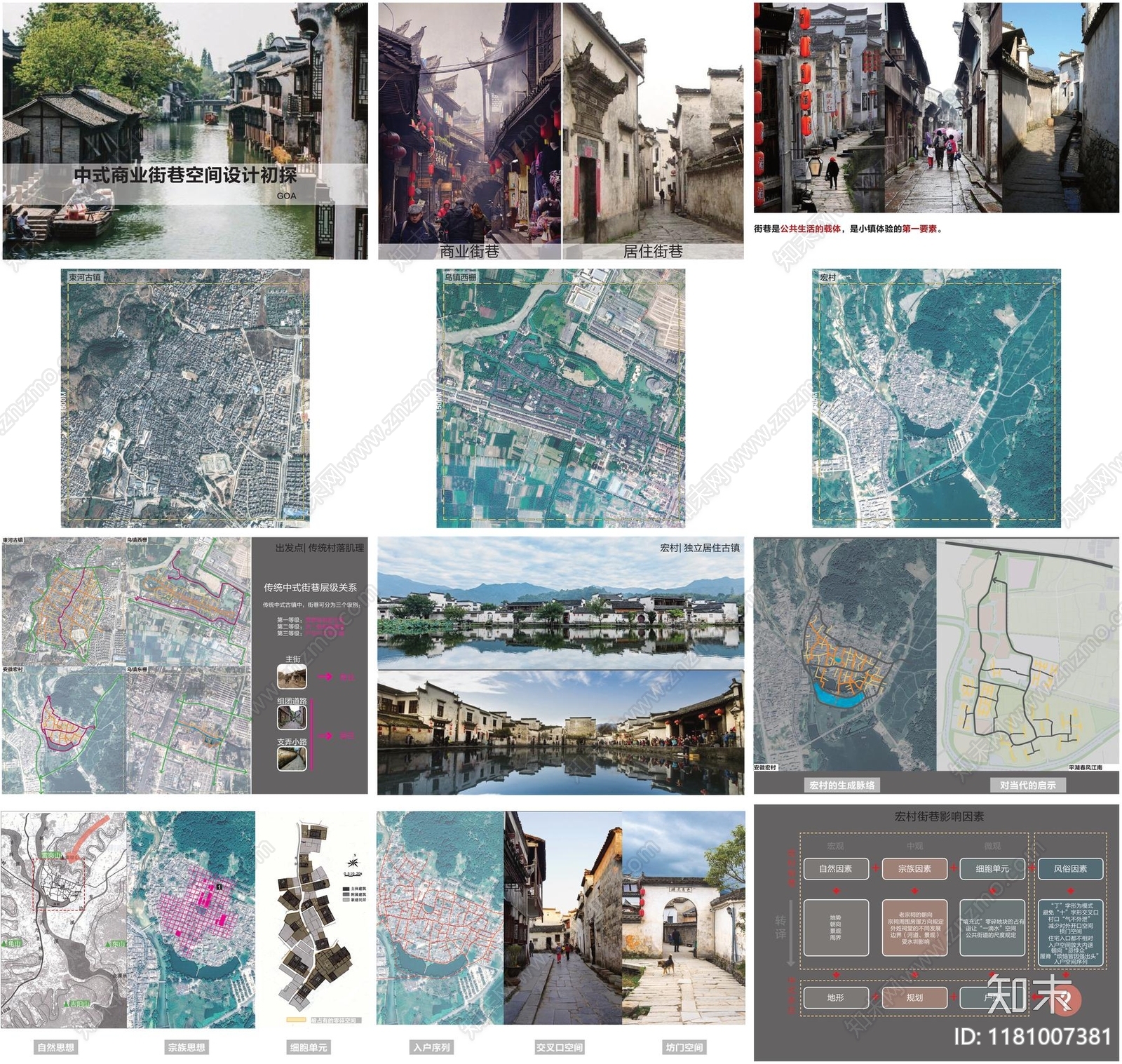Click the 束河古镇 label on large satellite map
This screenshot has width=1122, height=1064.
click(85, 277)
